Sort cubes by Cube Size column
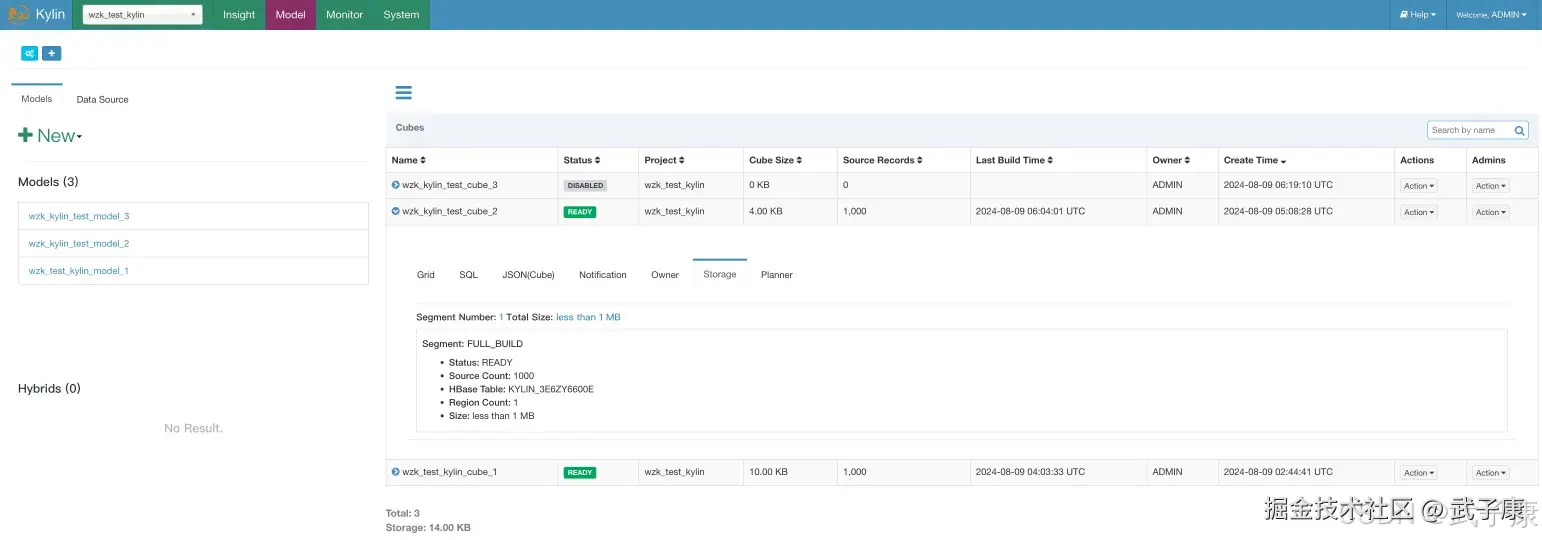Screen dimensions: 1542x540 776,160
